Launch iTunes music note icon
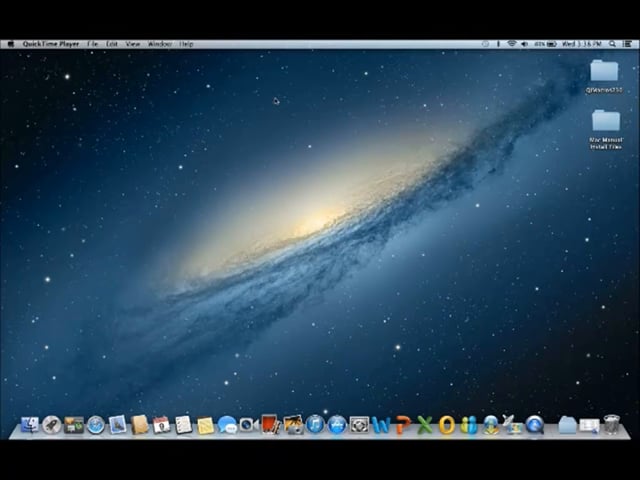 pos(315,425)
